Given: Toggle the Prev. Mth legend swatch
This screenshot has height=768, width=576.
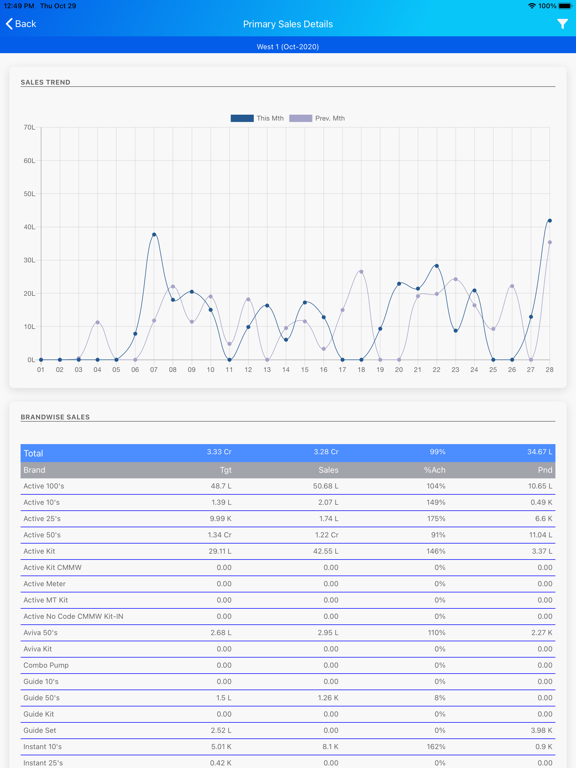Looking at the screenshot, I should pos(300,118).
